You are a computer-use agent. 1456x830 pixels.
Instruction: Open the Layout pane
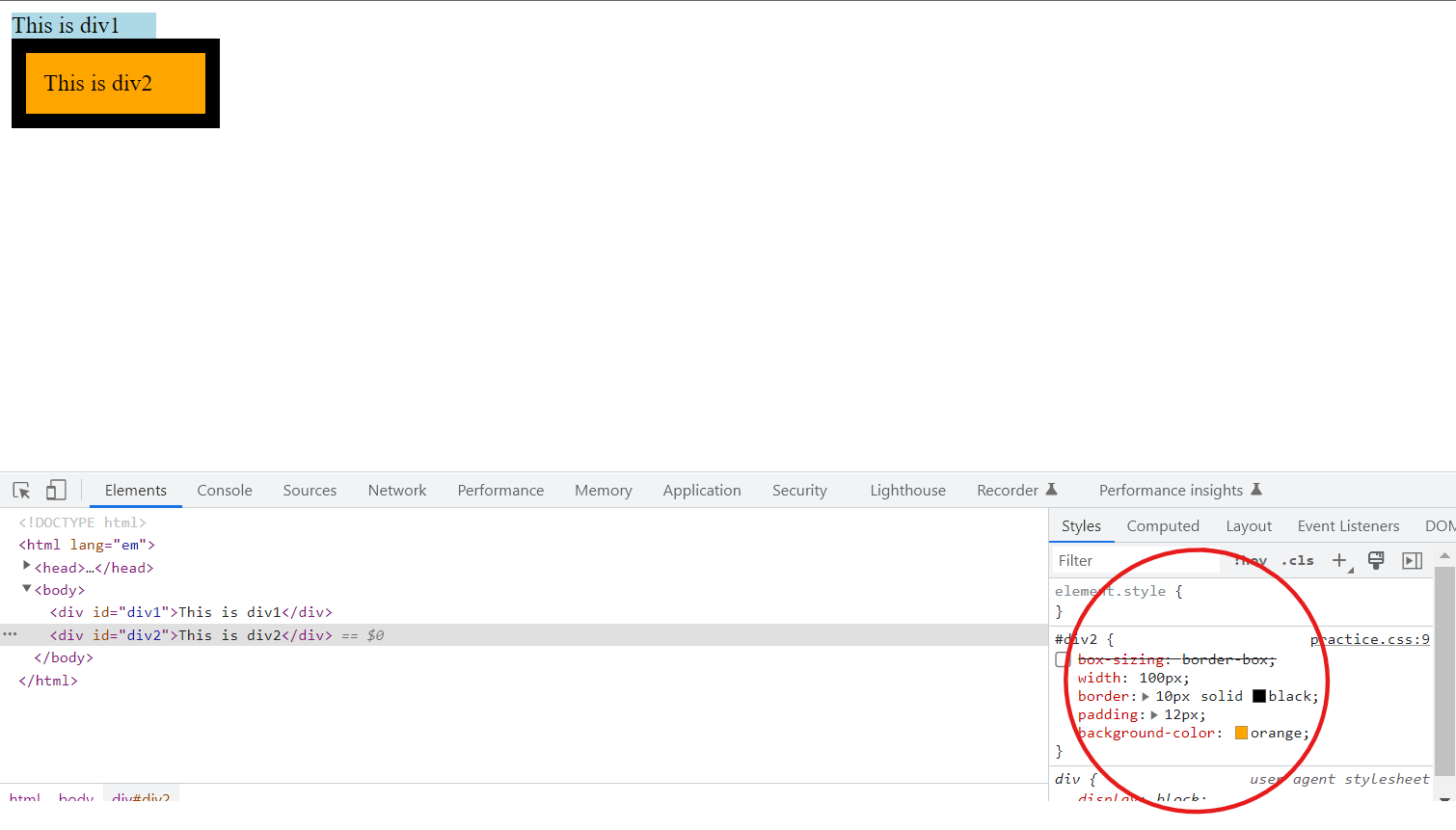tap(1249, 525)
